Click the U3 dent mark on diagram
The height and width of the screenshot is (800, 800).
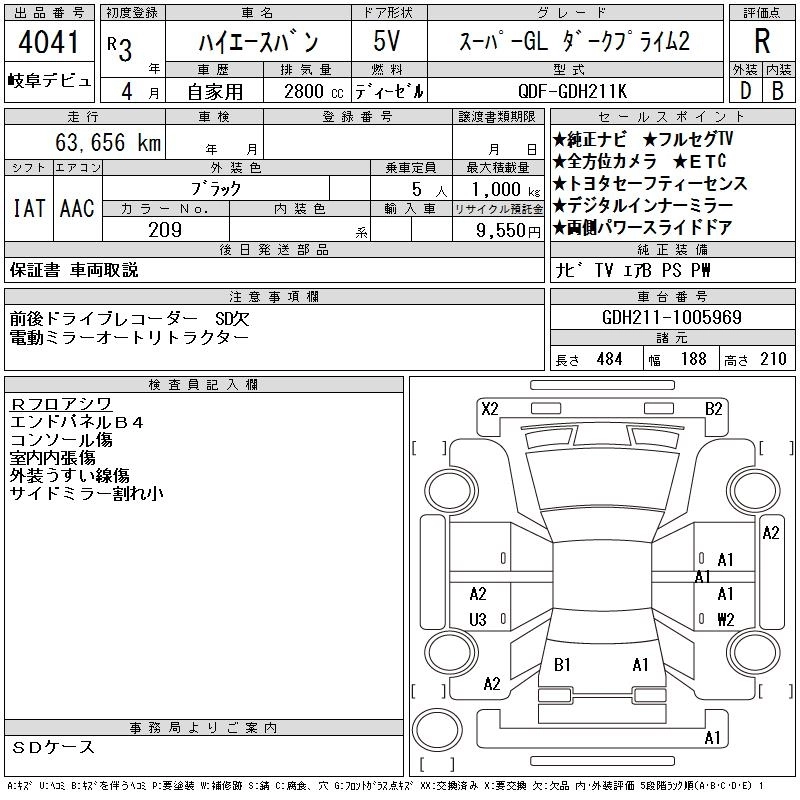click(478, 619)
